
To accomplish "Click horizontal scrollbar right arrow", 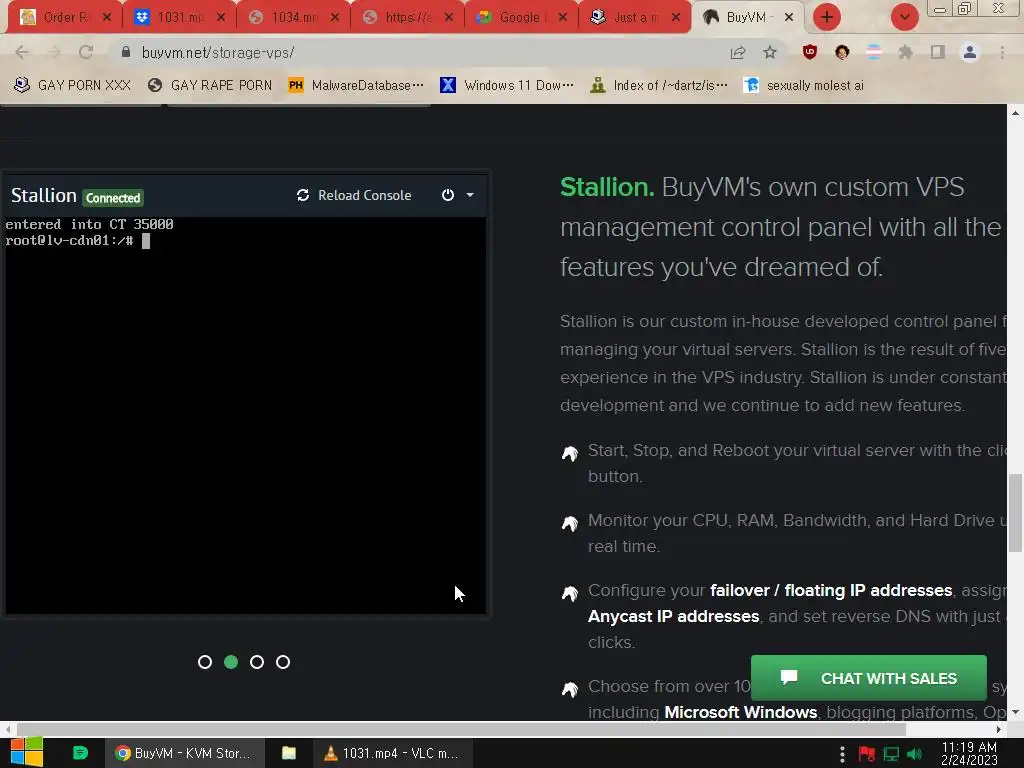I will [x=999, y=729].
